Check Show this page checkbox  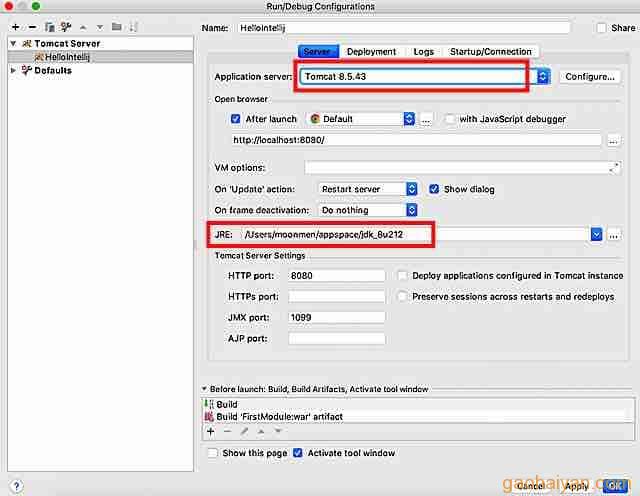click(x=213, y=453)
